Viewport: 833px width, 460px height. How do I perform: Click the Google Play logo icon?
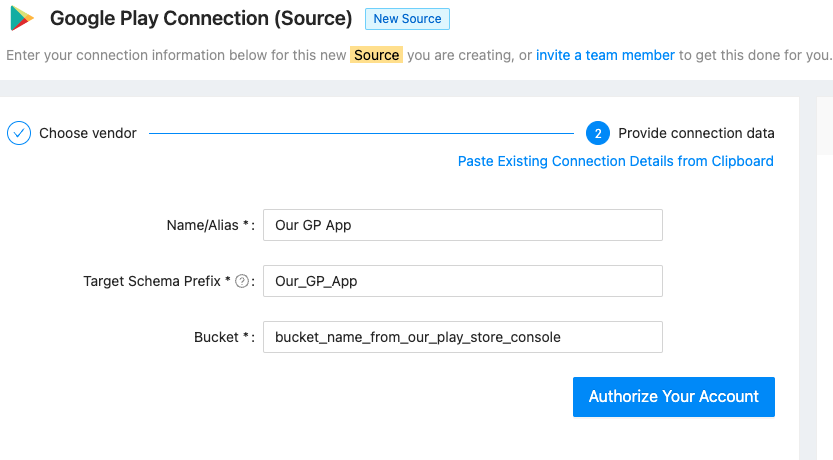(22, 19)
